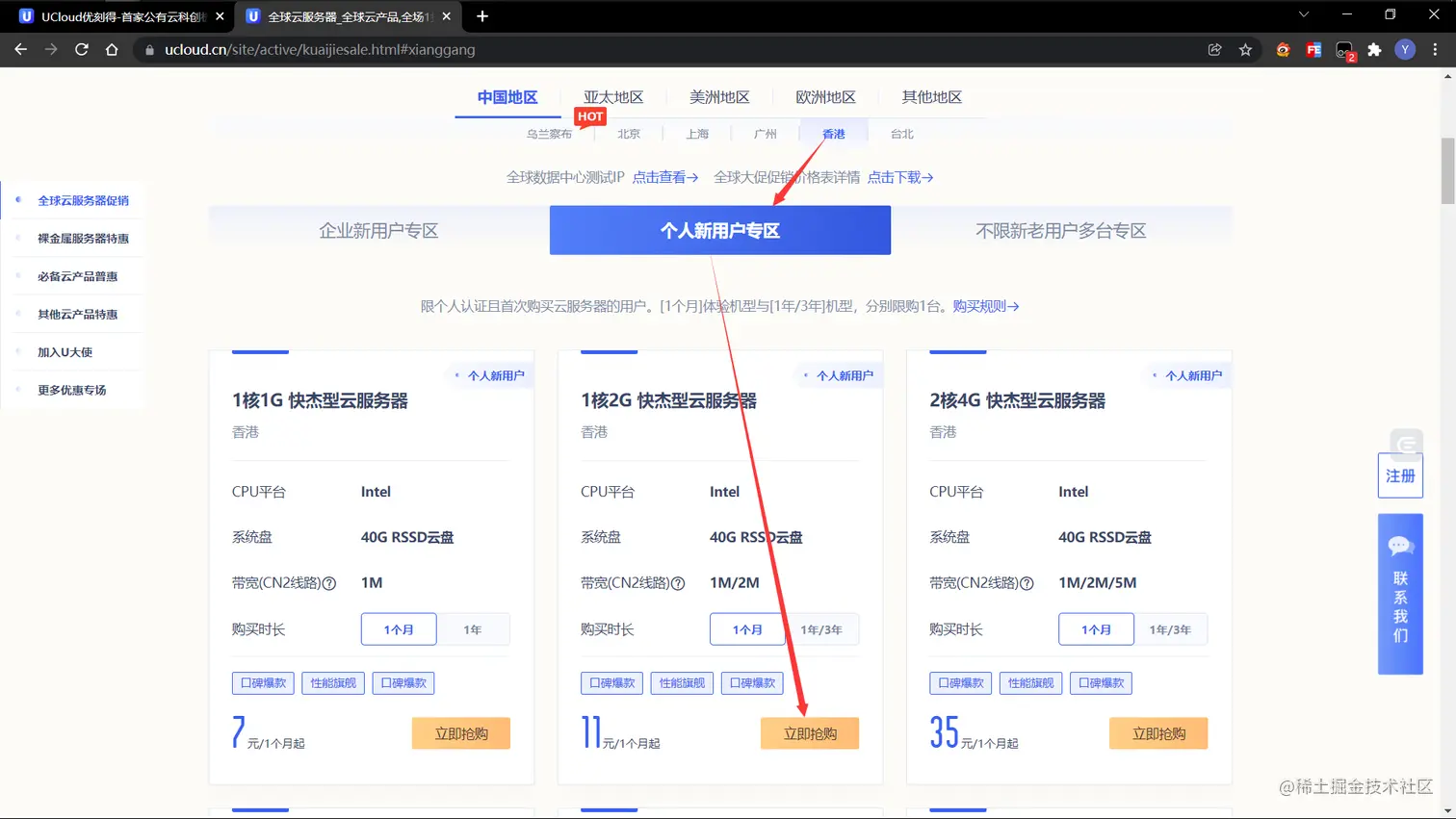Viewport: 1456px width, 819px height.
Task: Go to 全球云服务器促销 in sidebar
Action: click(x=83, y=200)
